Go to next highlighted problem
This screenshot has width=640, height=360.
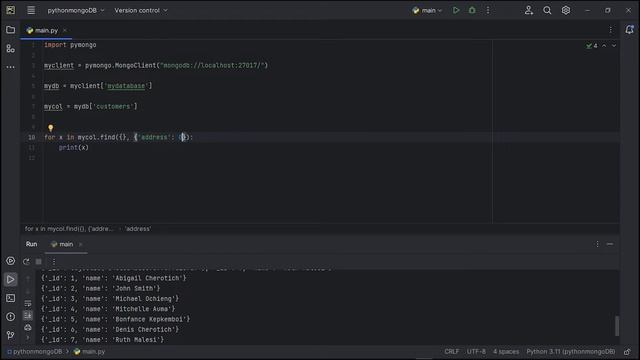tap(614, 46)
